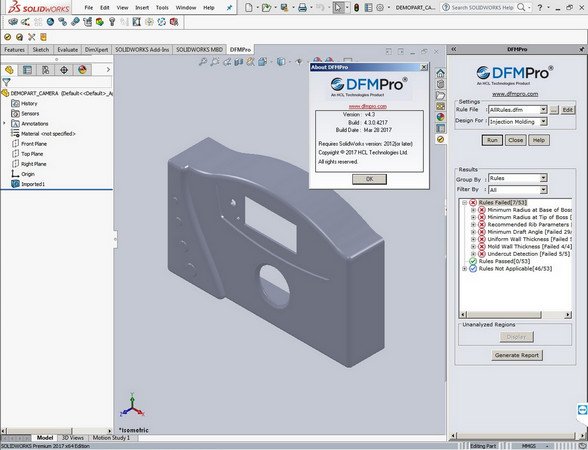Click the Rebuild traffic light icon
Image resolution: width=588 pixels, height=450 pixels.
(356, 8)
